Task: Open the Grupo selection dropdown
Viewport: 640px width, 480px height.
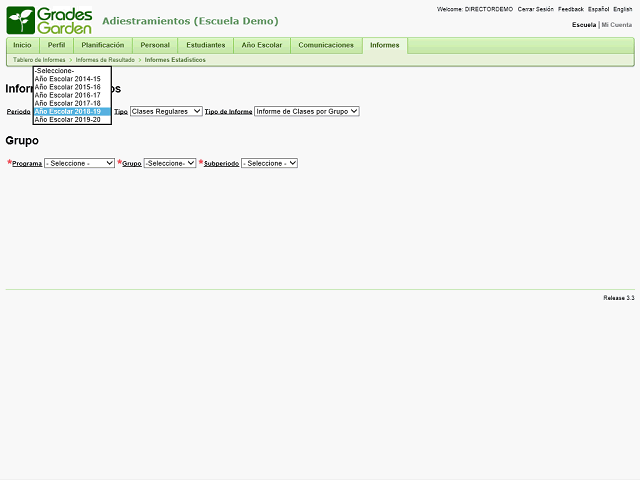Action: (170, 163)
